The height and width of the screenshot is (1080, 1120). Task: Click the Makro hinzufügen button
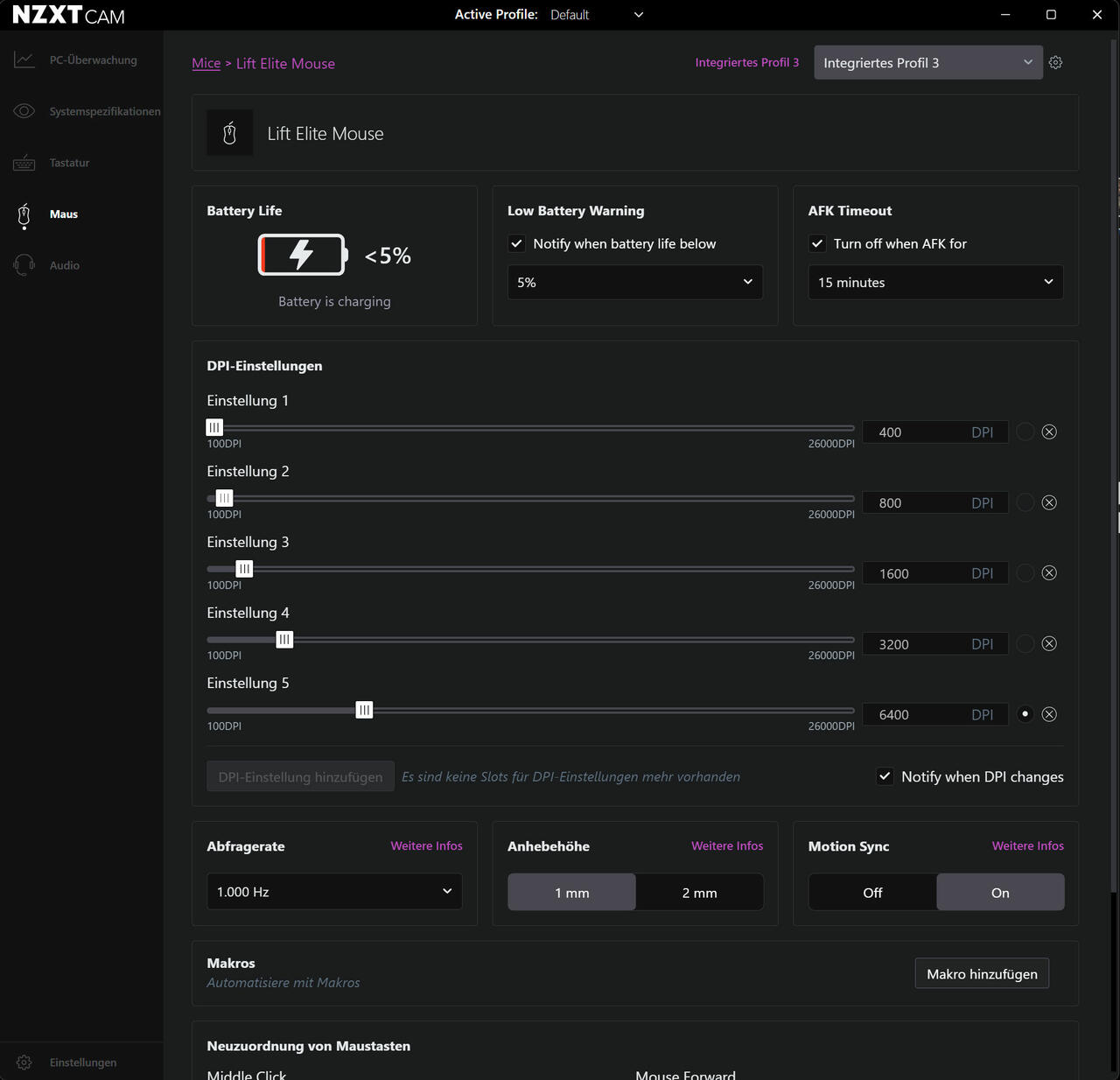(x=982, y=974)
